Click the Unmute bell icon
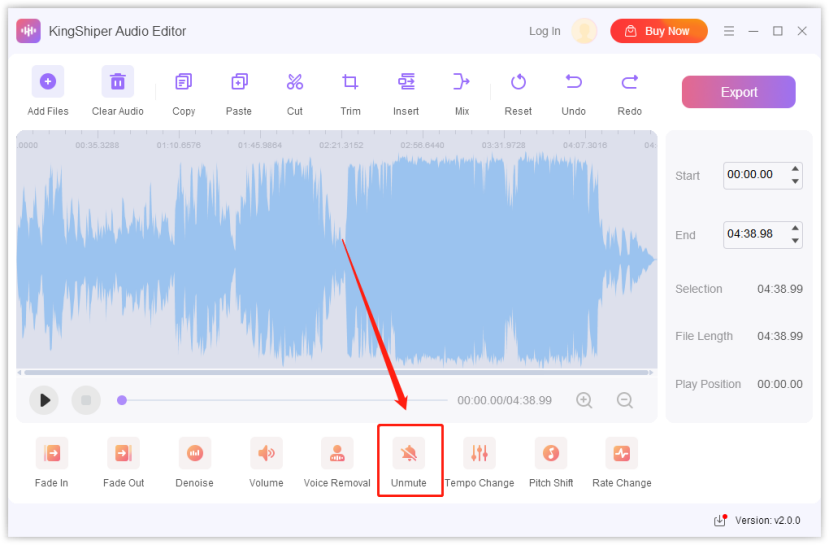The image size is (830, 545). click(x=409, y=453)
